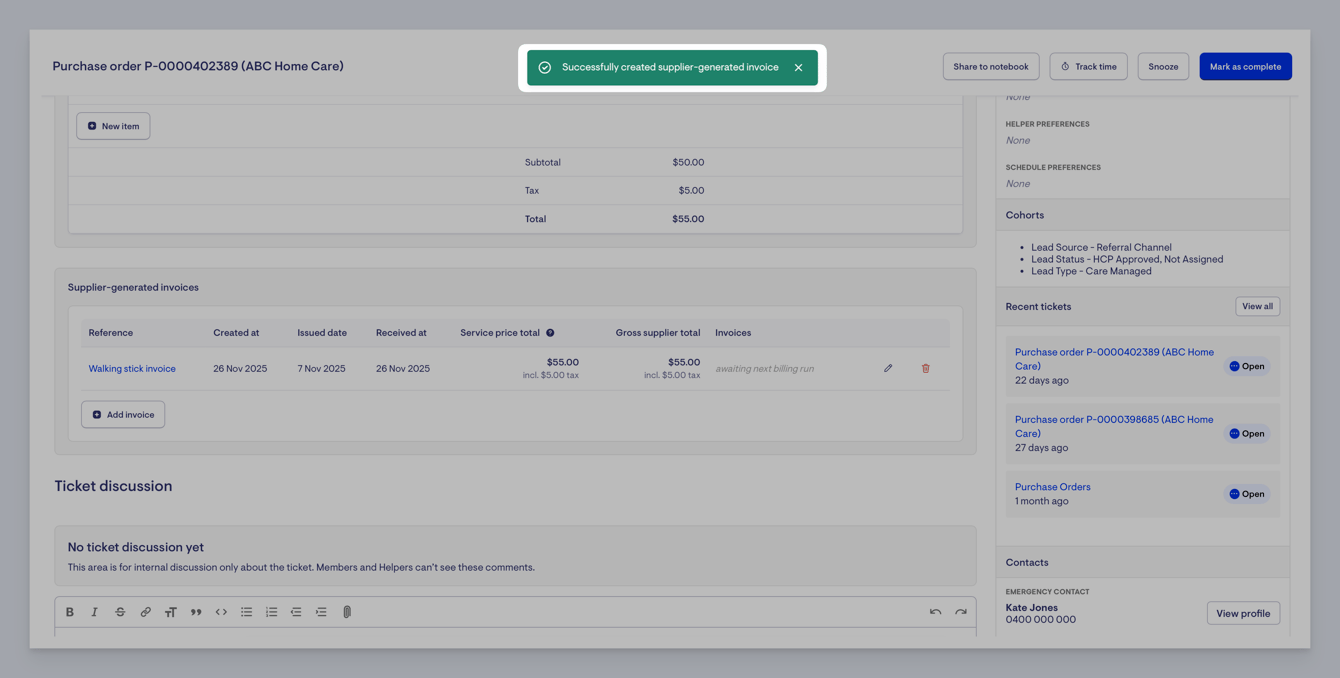Apply strikethrough in the editor toolbar
The height and width of the screenshot is (678, 1340).
(120, 612)
